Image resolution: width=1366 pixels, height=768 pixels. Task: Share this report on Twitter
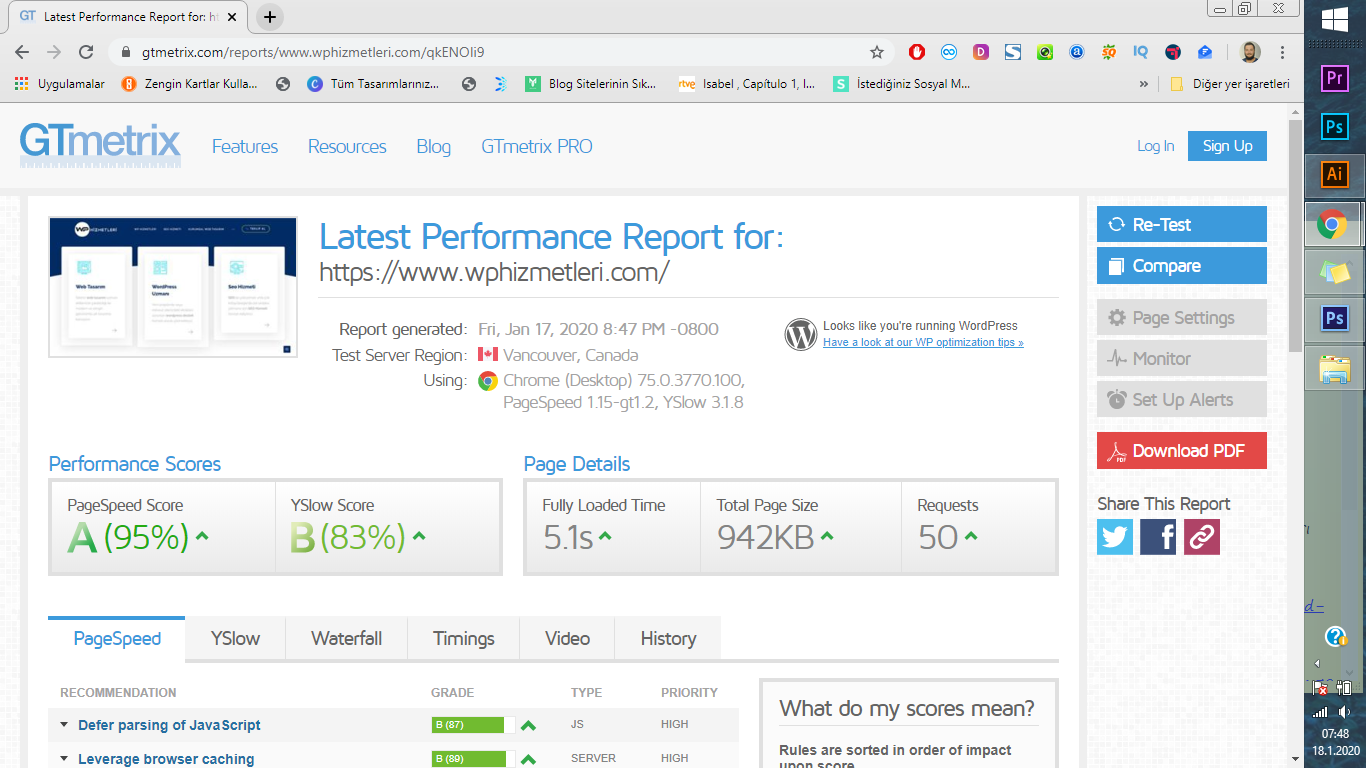1115,537
